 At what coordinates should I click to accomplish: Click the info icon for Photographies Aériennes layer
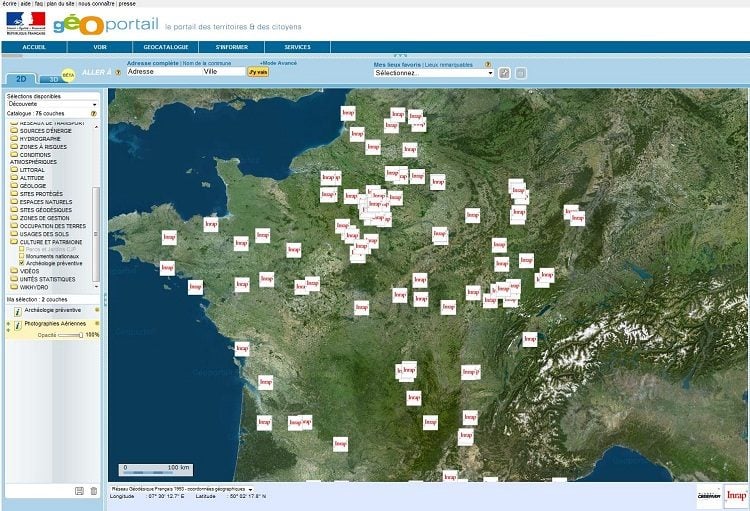(18, 326)
